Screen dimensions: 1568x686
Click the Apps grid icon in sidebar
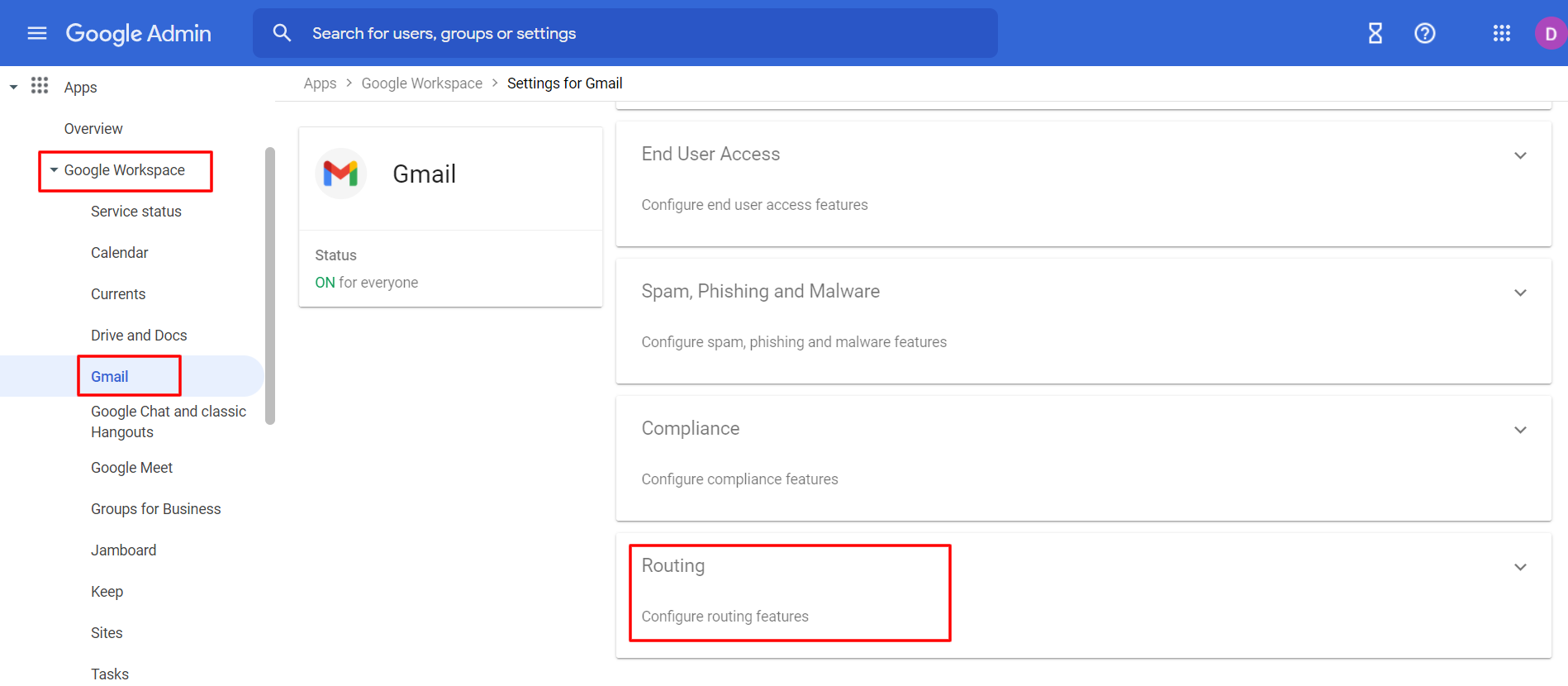[40, 86]
